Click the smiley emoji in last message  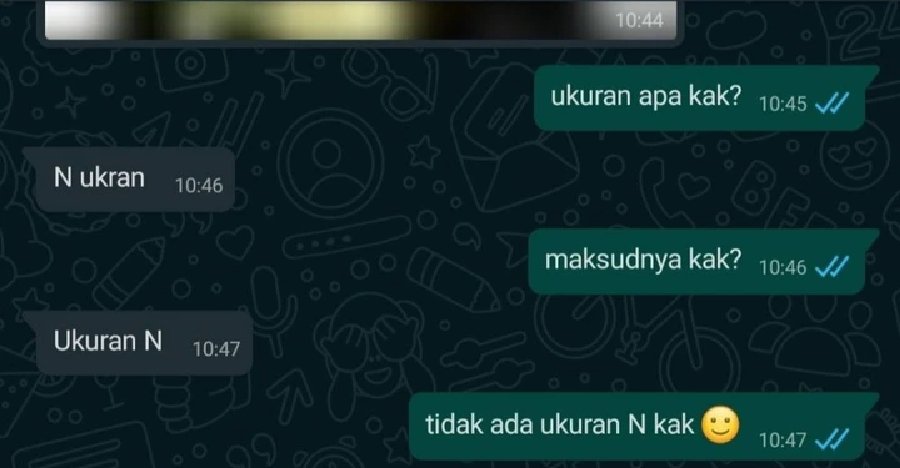pos(721,426)
